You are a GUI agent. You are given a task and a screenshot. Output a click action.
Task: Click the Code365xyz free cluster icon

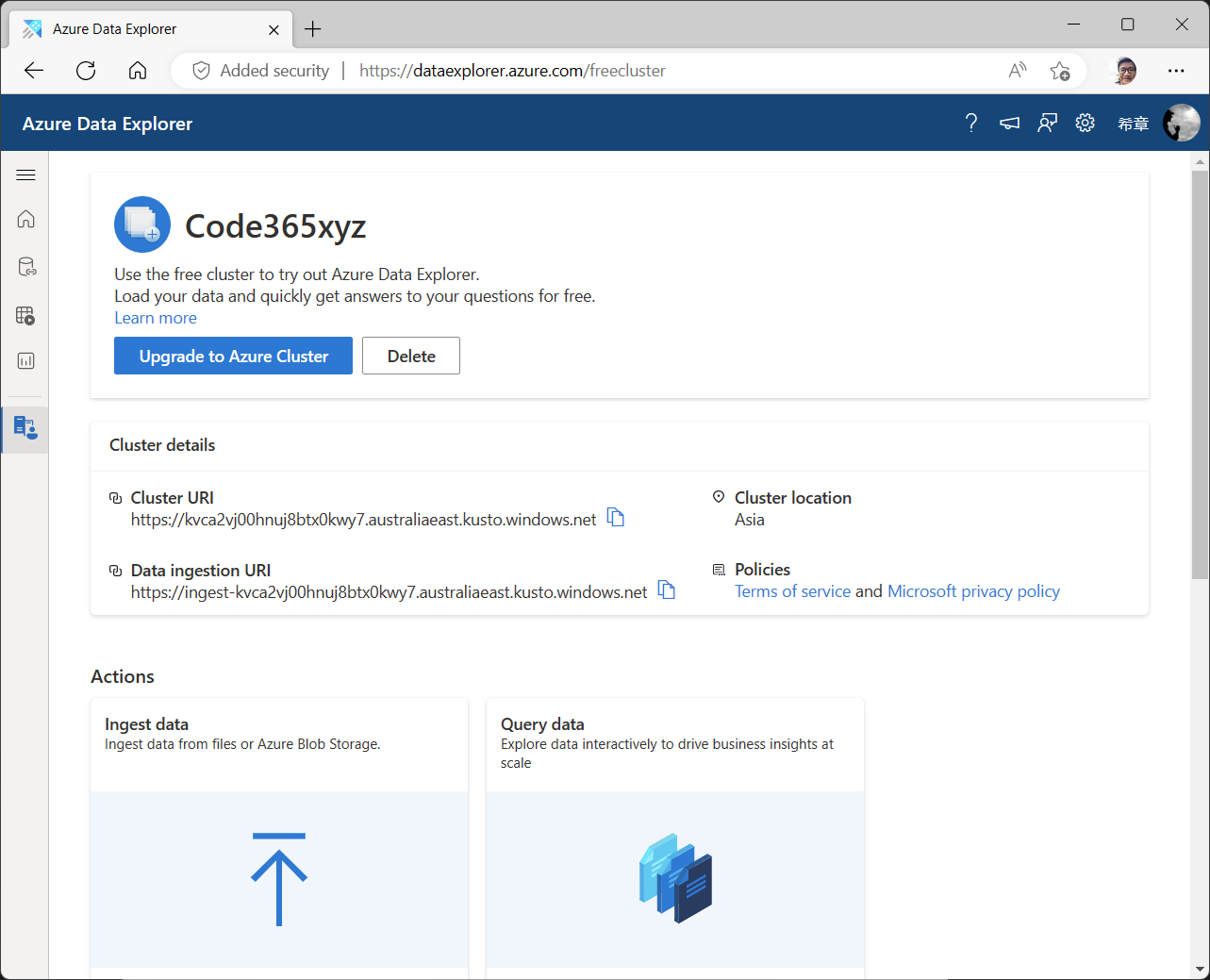(x=142, y=224)
